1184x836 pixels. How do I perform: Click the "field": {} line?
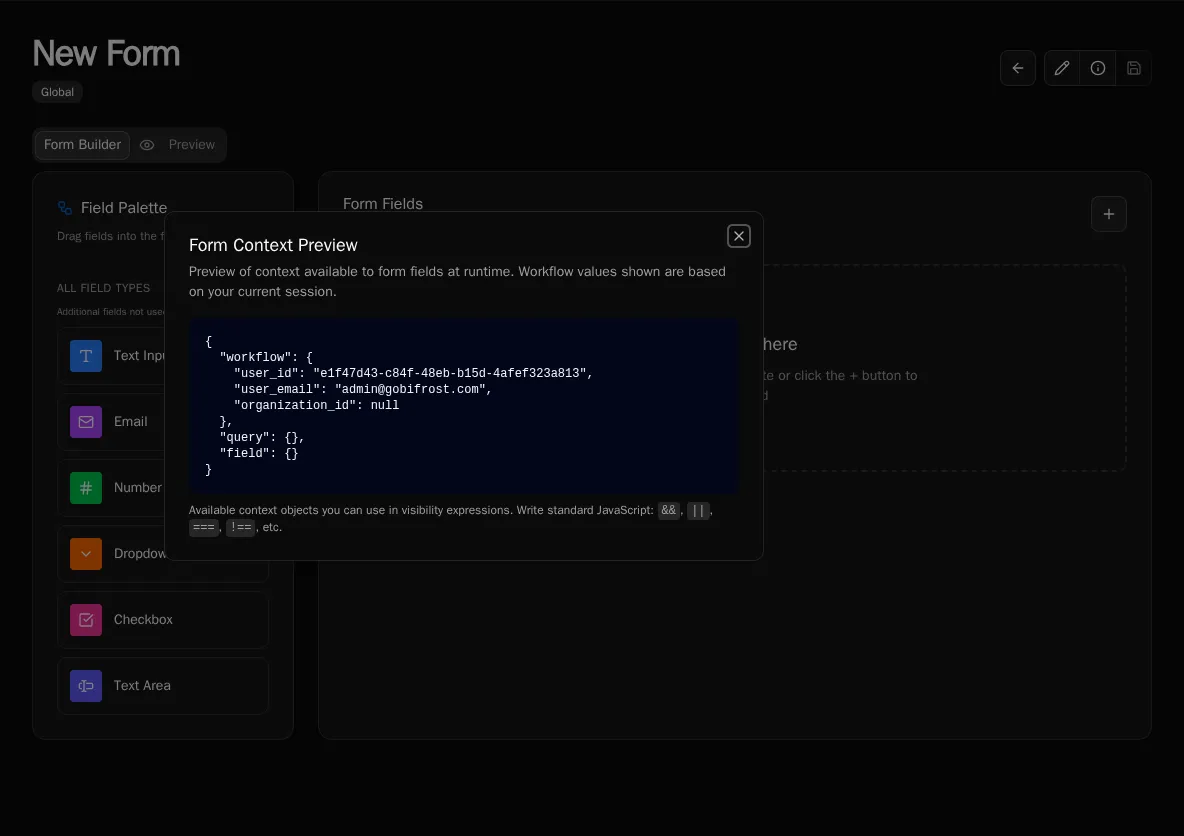[x=259, y=453]
